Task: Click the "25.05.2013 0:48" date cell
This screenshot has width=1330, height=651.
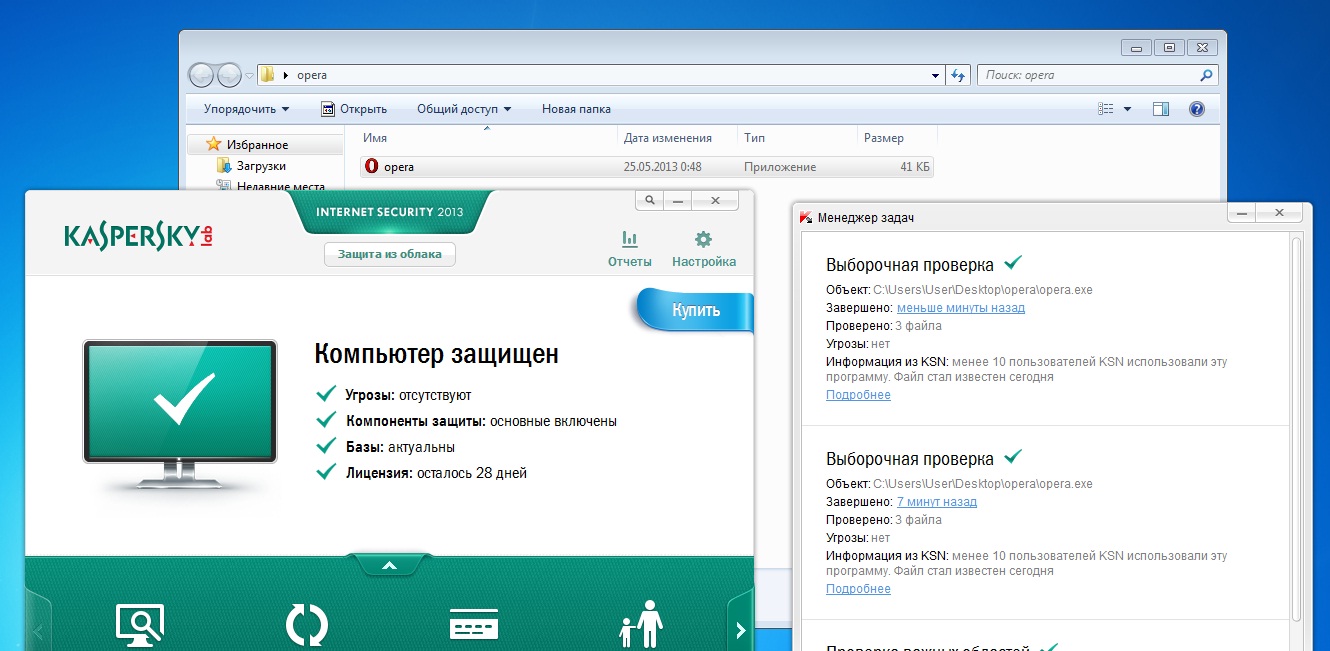Action: click(x=662, y=167)
